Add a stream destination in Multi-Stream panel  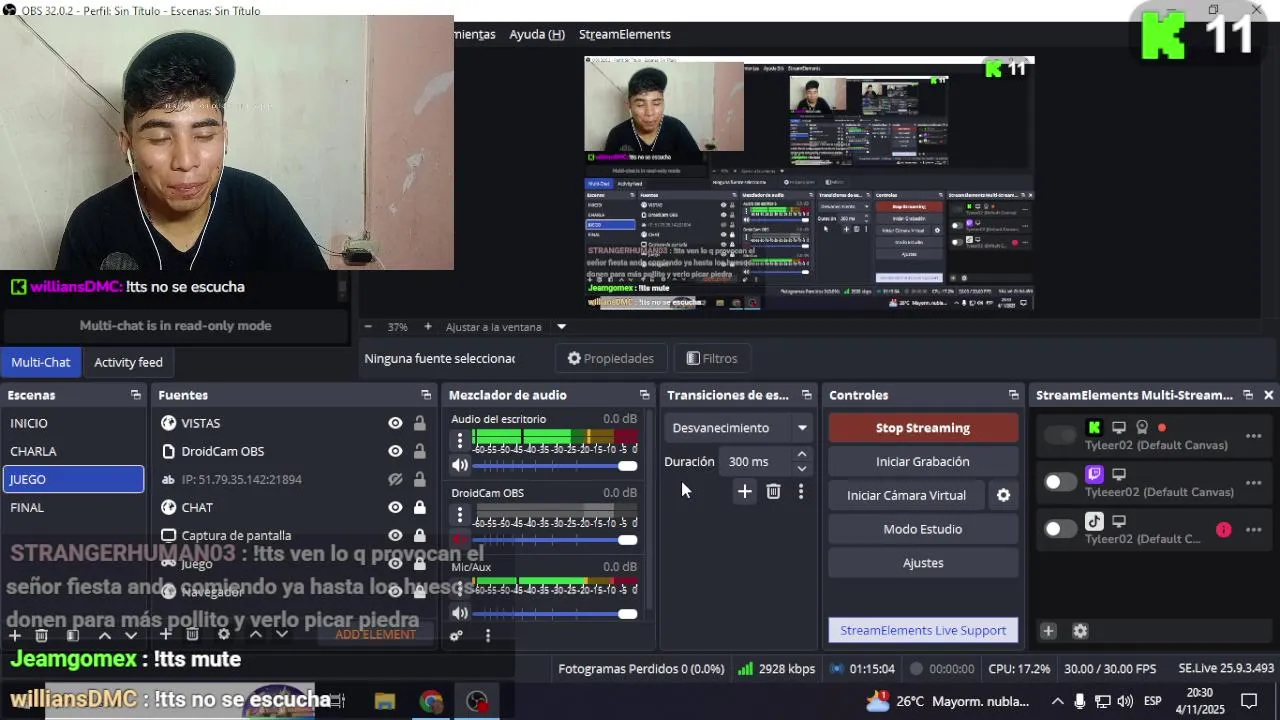click(1048, 631)
